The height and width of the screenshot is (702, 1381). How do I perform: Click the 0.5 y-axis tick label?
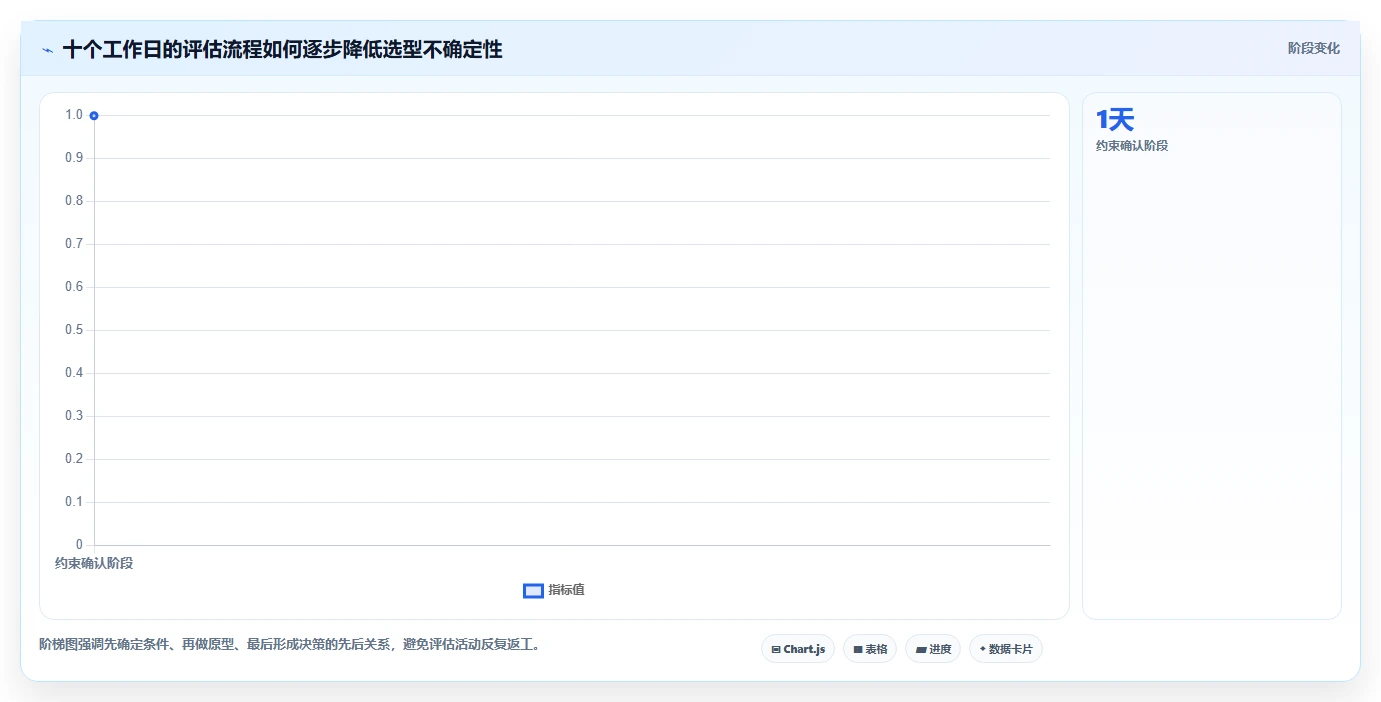pyautogui.click(x=74, y=330)
